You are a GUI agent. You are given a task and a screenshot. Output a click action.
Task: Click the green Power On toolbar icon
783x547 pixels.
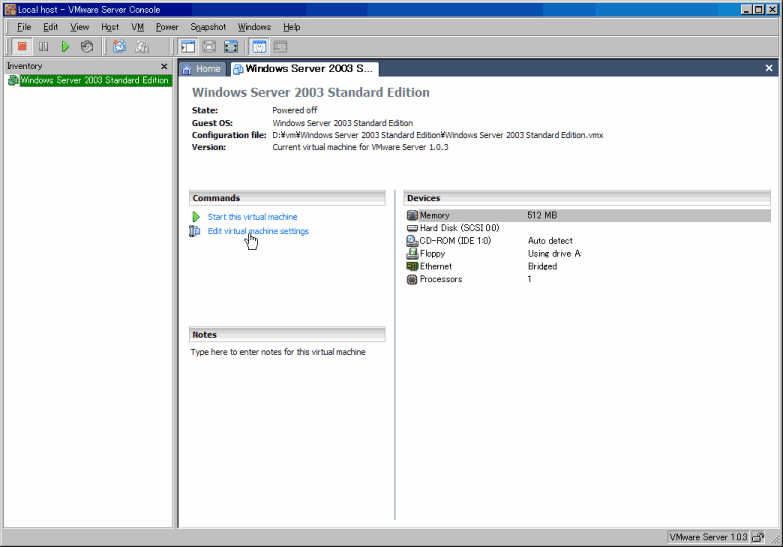(x=65, y=47)
